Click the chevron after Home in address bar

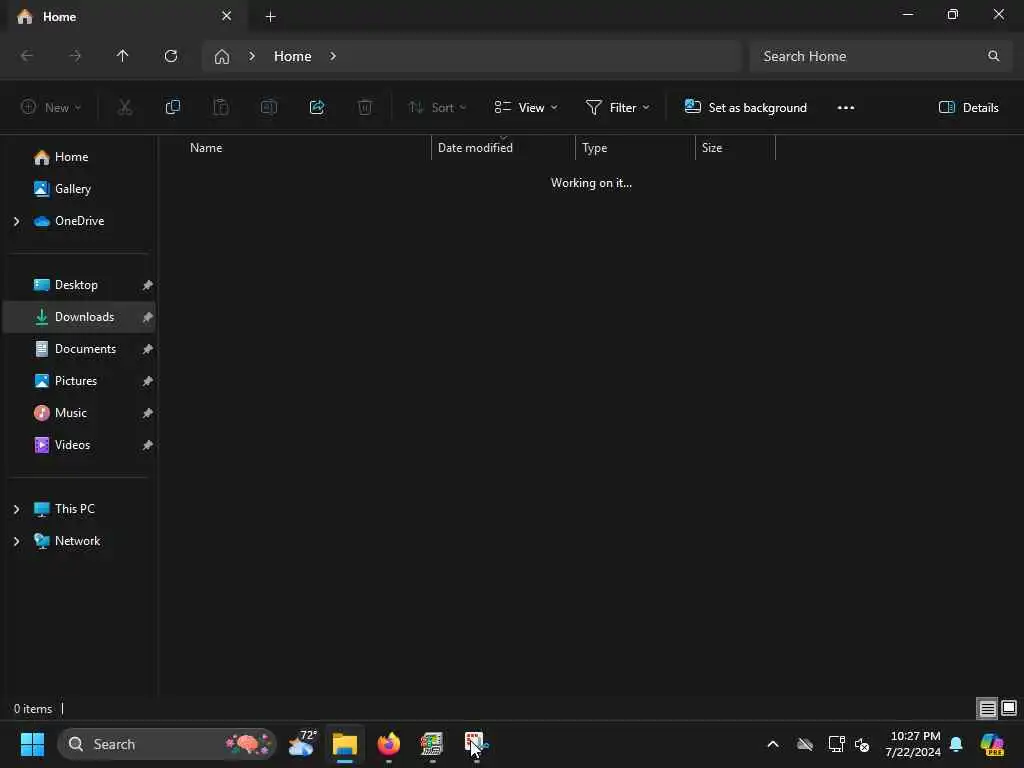[333, 56]
